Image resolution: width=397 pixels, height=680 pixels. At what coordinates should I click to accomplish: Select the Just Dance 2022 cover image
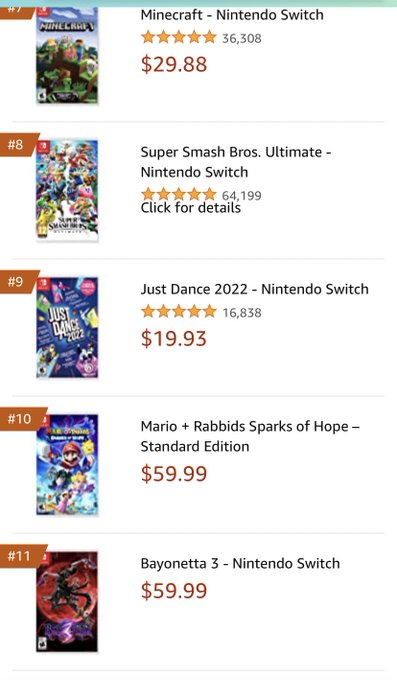point(67,327)
